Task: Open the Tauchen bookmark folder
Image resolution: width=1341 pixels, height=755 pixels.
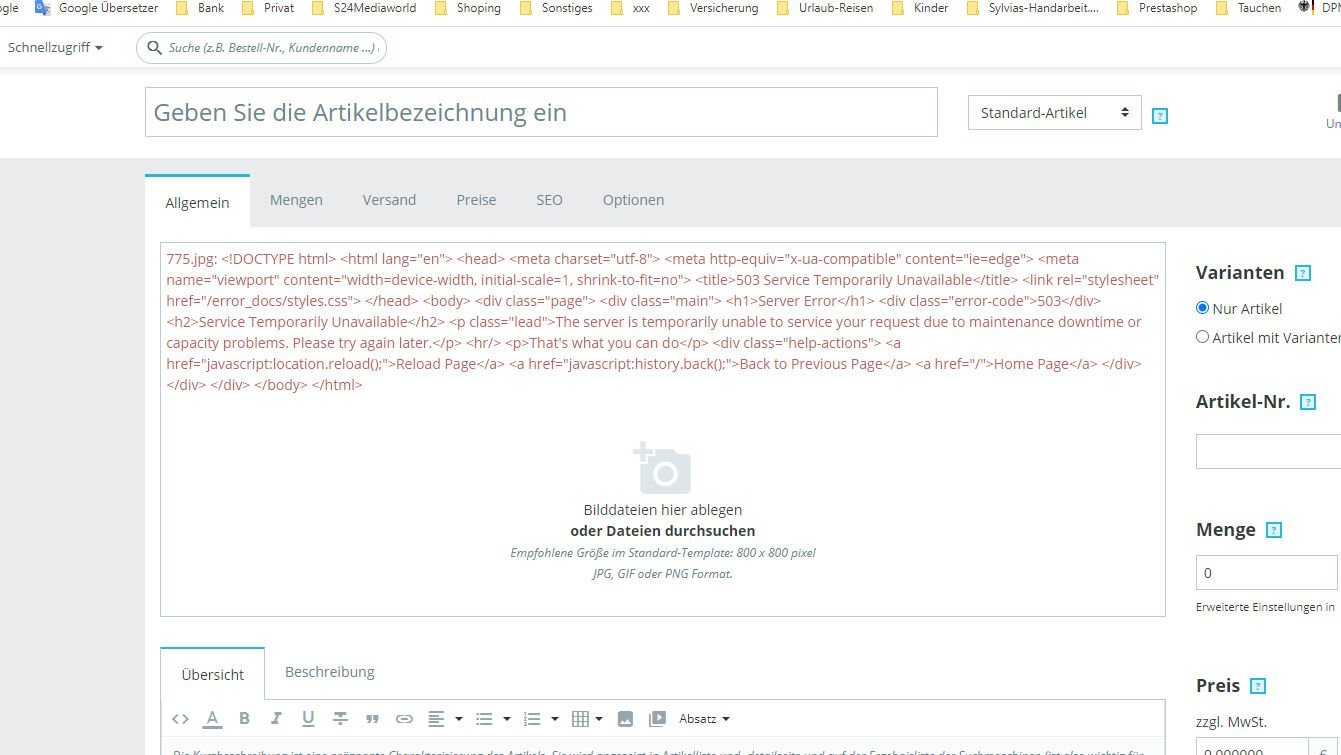Action: pos(1248,8)
